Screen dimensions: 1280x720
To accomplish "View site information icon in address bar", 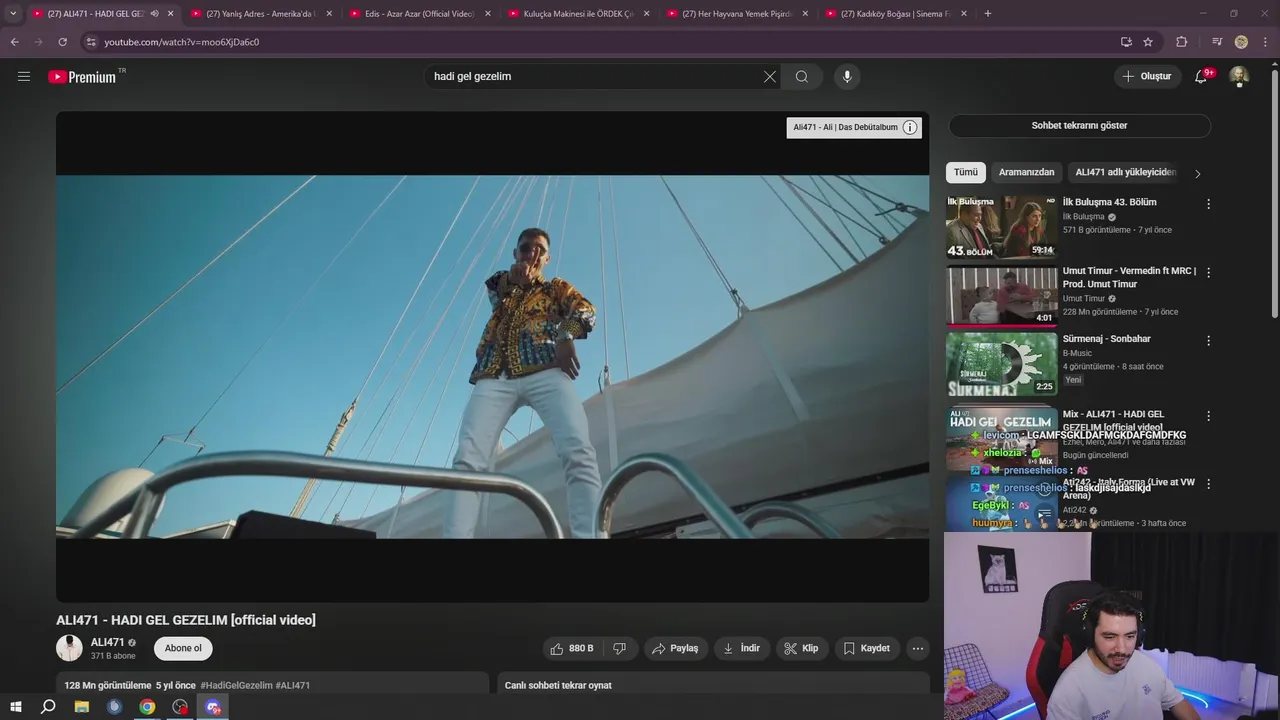I will tap(91, 42).
